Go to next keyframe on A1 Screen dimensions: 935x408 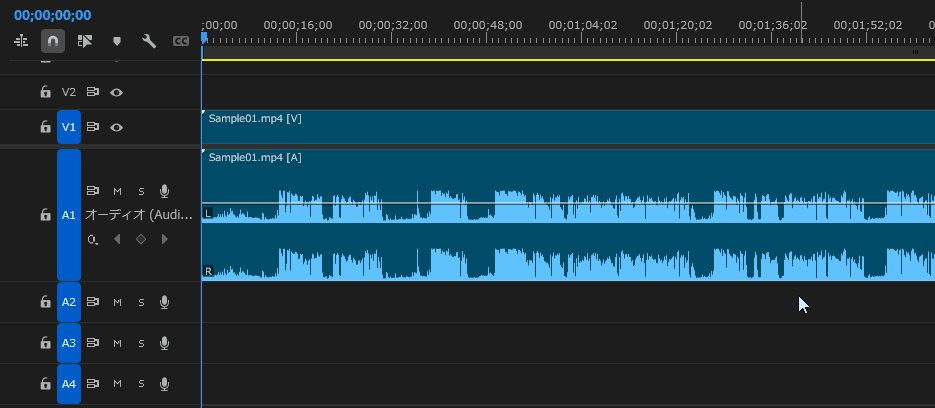pos(165,239)
